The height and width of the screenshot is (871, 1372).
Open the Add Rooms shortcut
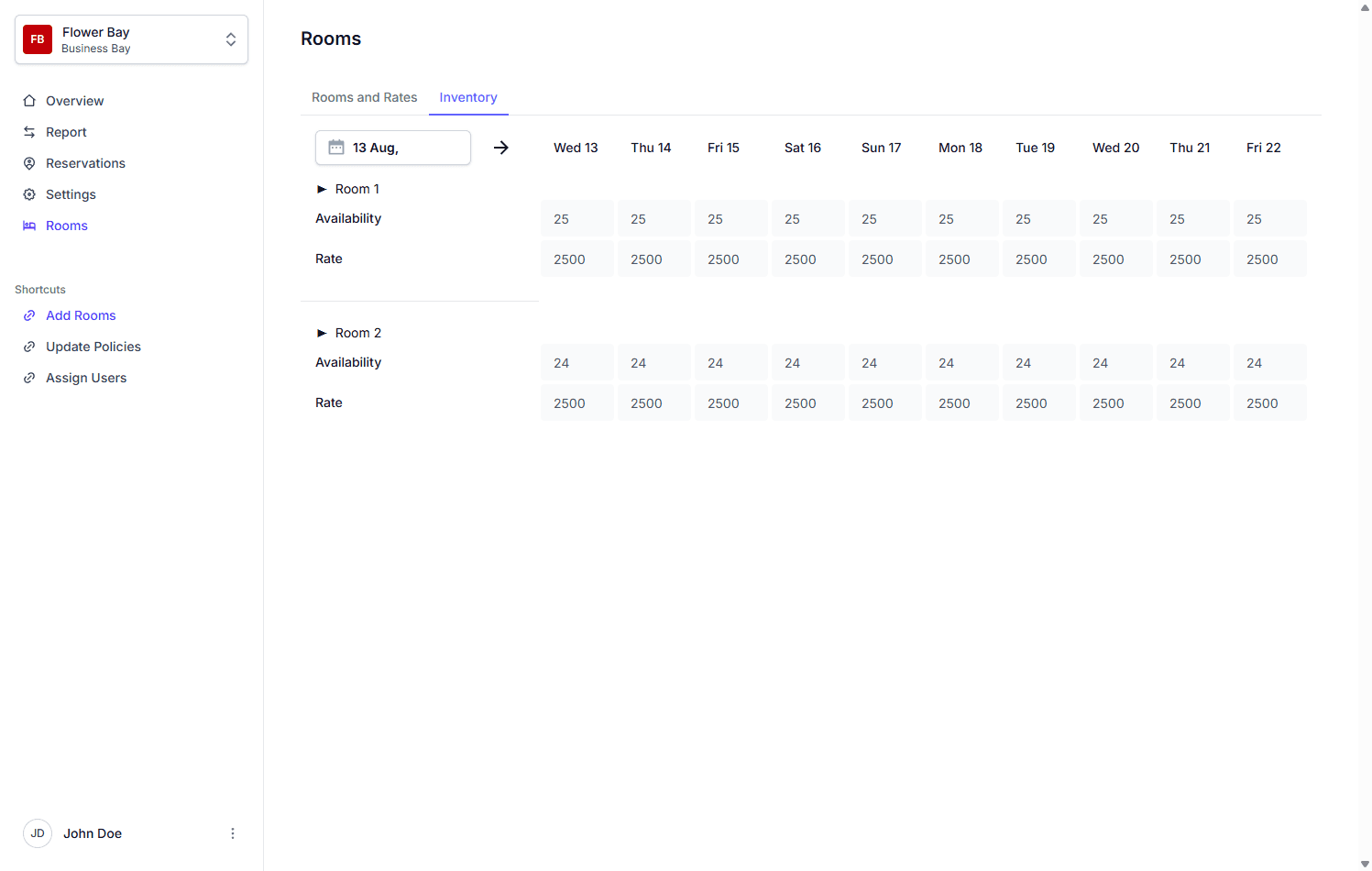pyautogui.click(x=81, y=315)
